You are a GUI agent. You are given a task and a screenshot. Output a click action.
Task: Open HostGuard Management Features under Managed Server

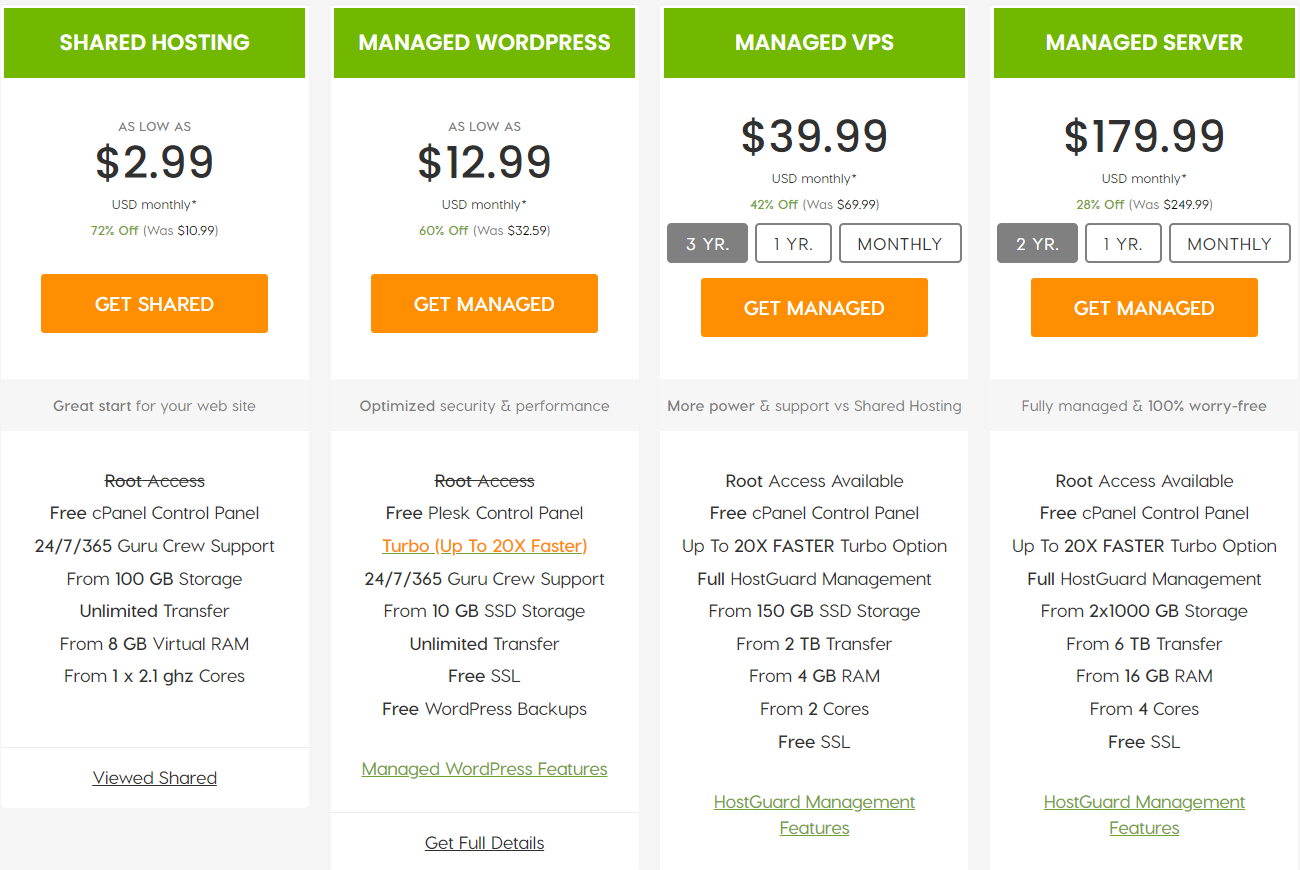(x=1144, y=815)
